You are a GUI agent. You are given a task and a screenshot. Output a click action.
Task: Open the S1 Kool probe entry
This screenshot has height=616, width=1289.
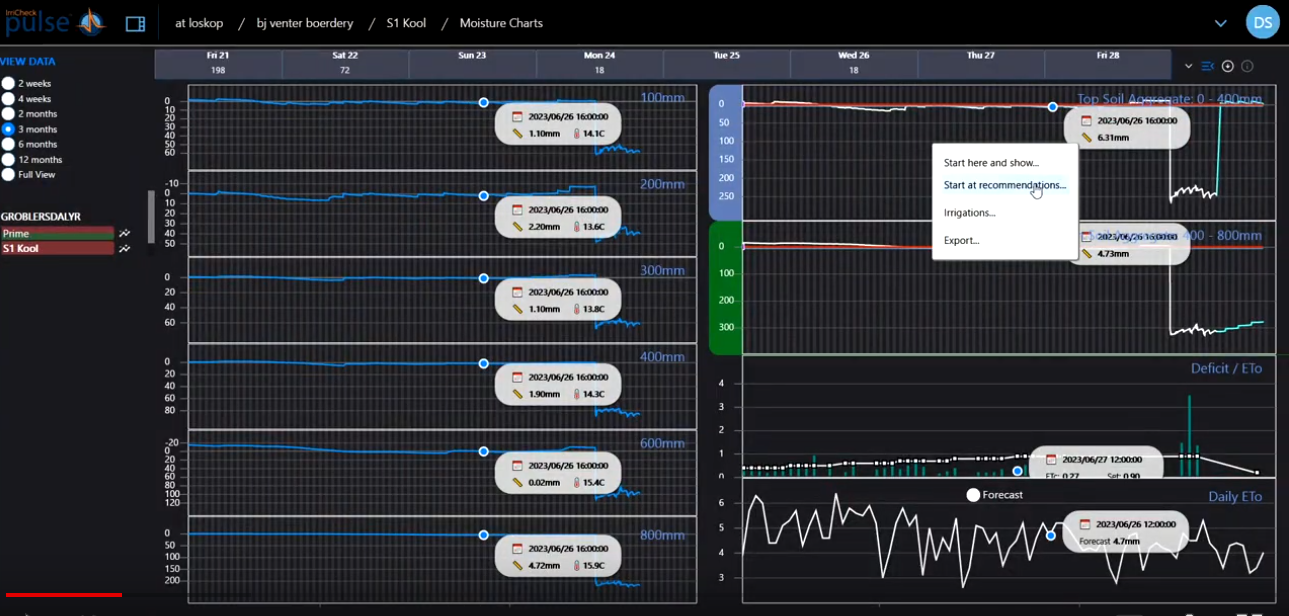[x=57, y=248]
